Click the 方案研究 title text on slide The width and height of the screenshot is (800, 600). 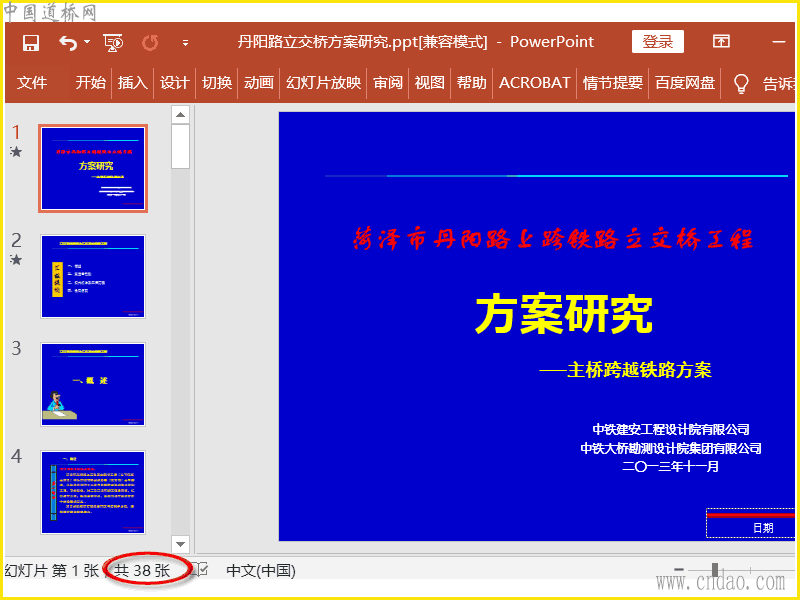(564, 315)
